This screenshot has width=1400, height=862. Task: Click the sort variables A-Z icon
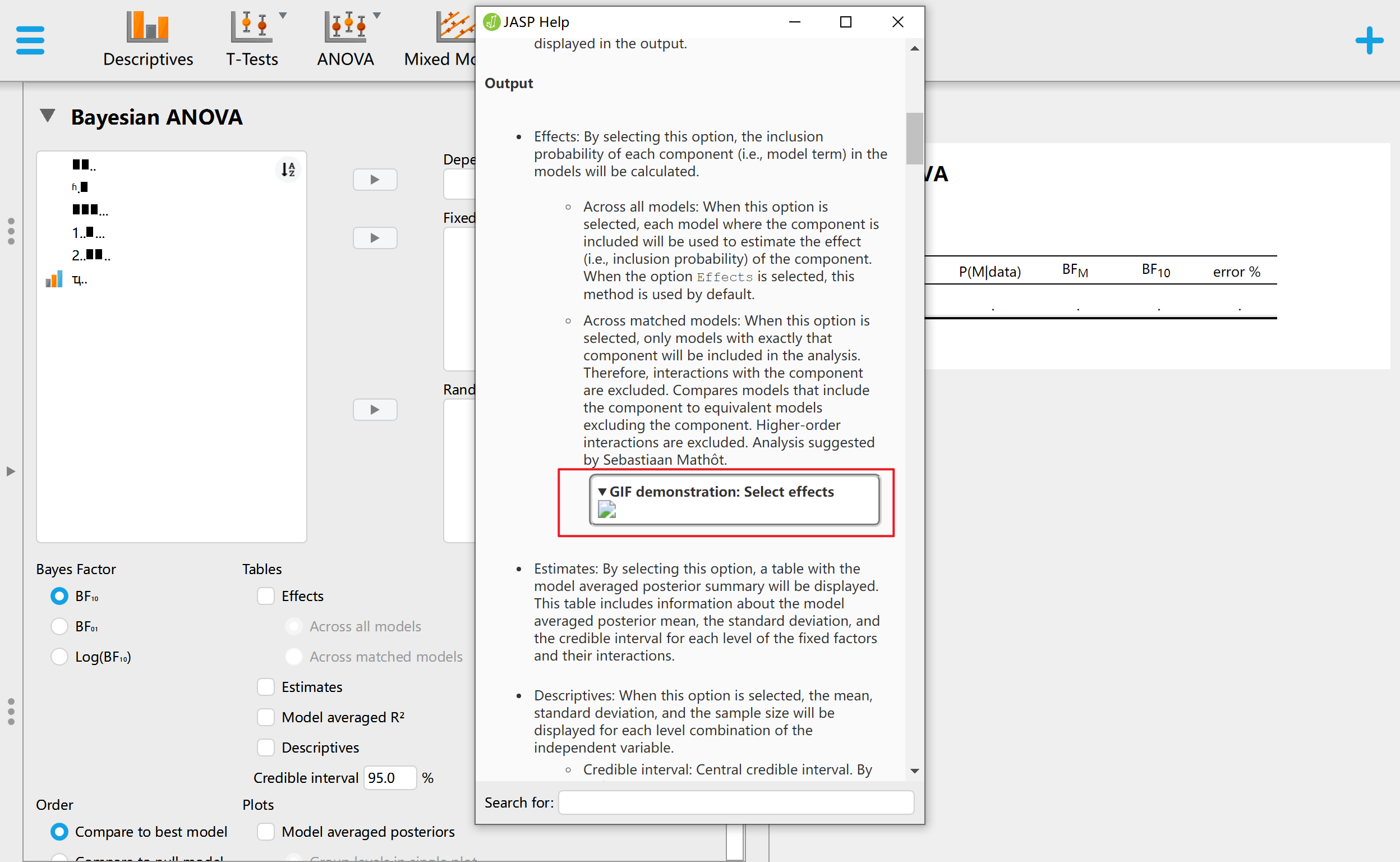point(288,169)
